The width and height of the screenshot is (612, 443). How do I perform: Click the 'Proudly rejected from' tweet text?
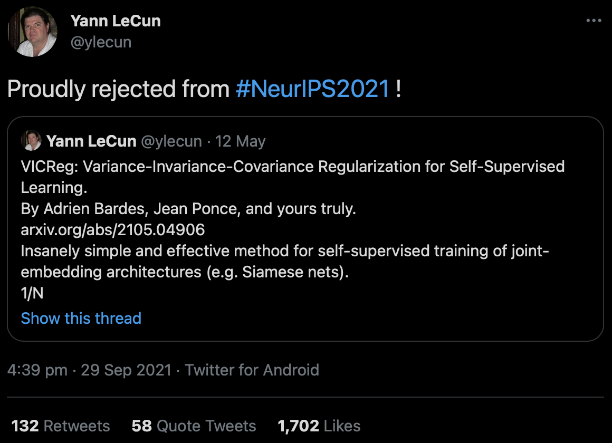tap(119, 89)
